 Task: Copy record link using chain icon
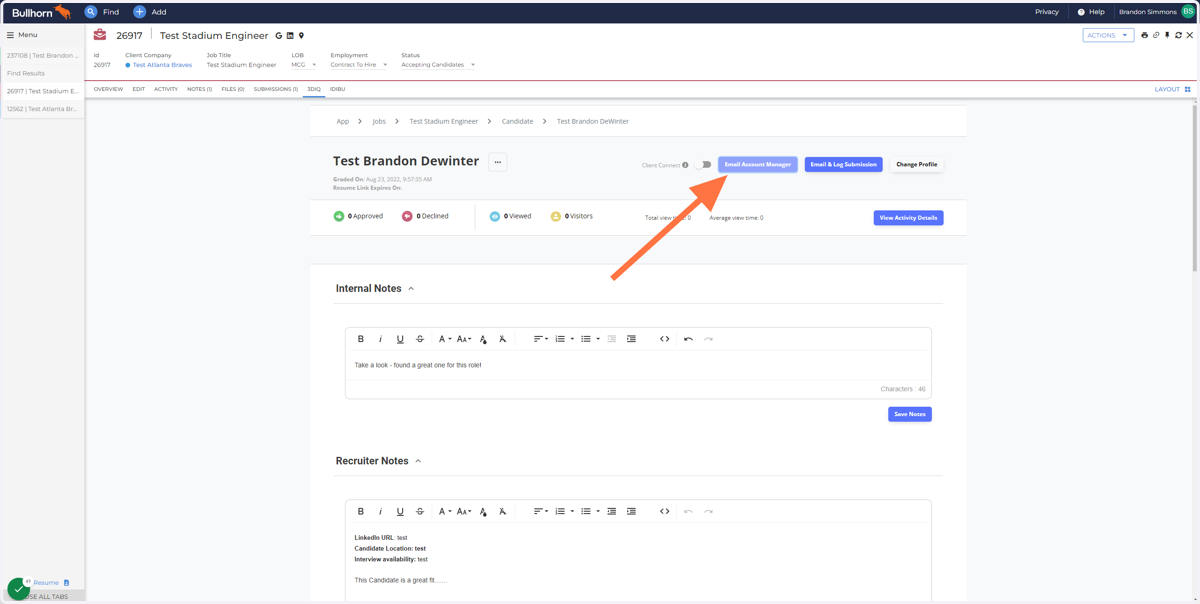click(1156, 35)
